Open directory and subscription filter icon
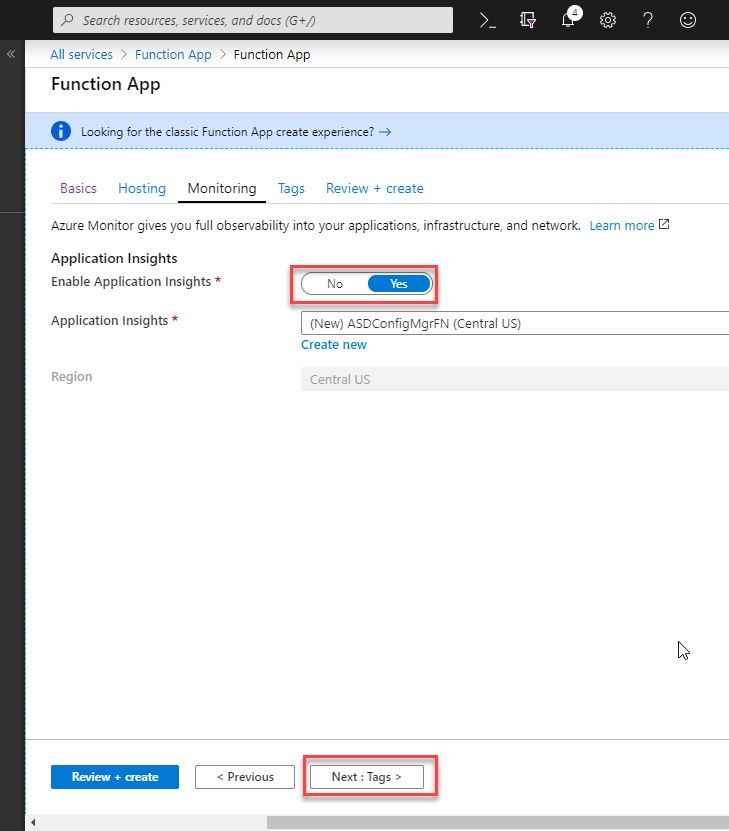The width and height of the screenshot is (729, 831). (528, 20)
